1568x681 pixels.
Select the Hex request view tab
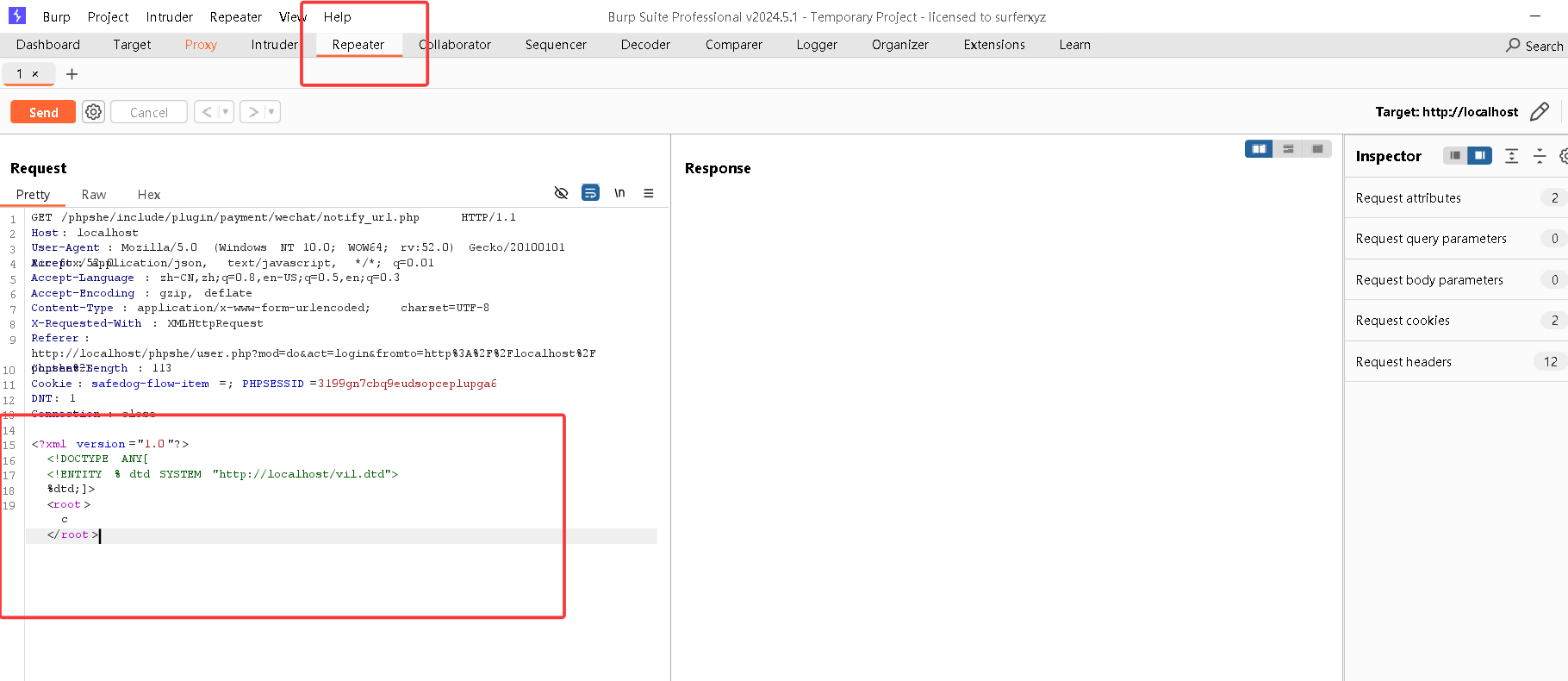pos(149,195)
